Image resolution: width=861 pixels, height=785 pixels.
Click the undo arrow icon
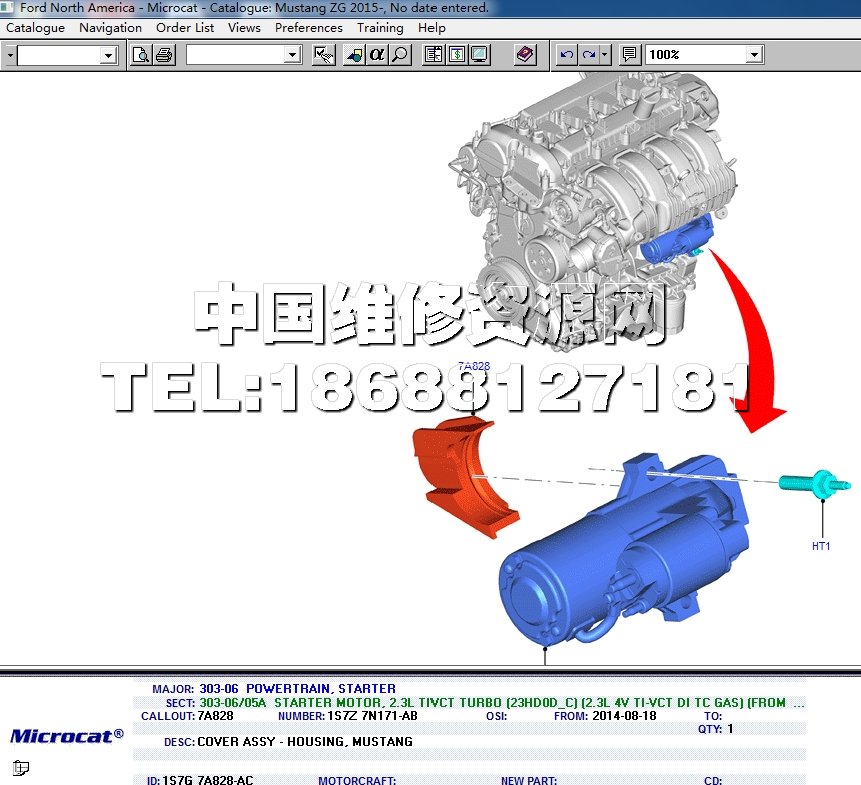pos(567,55)
